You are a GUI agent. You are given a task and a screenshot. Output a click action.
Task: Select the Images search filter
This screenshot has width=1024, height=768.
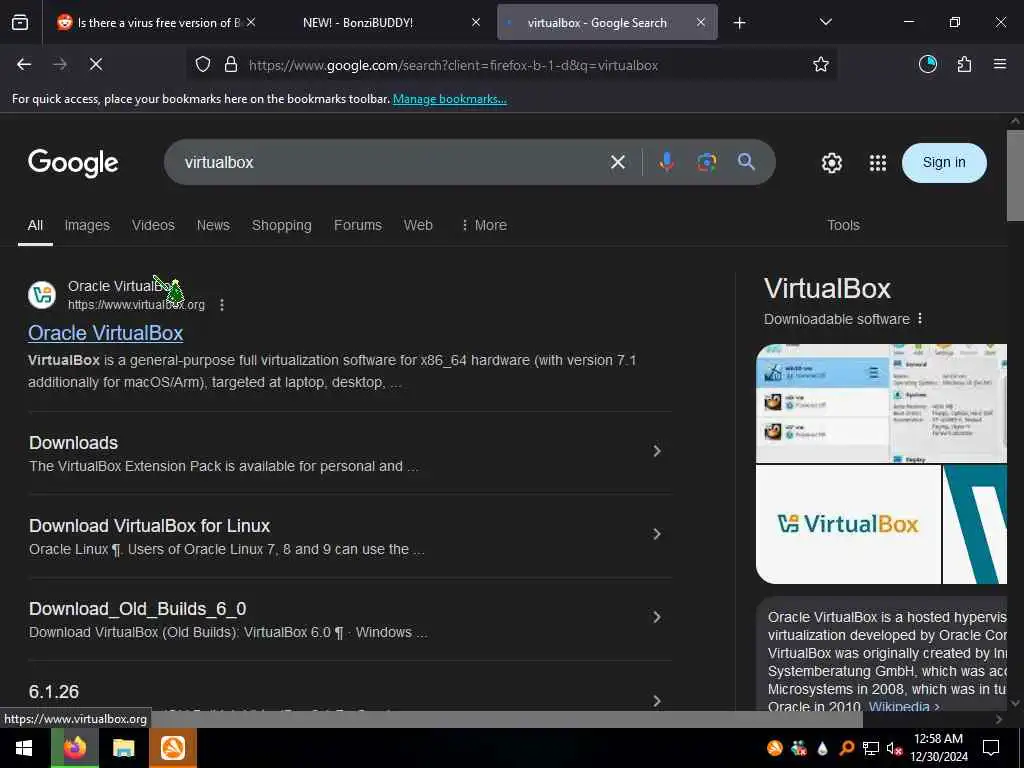(87, 225)
